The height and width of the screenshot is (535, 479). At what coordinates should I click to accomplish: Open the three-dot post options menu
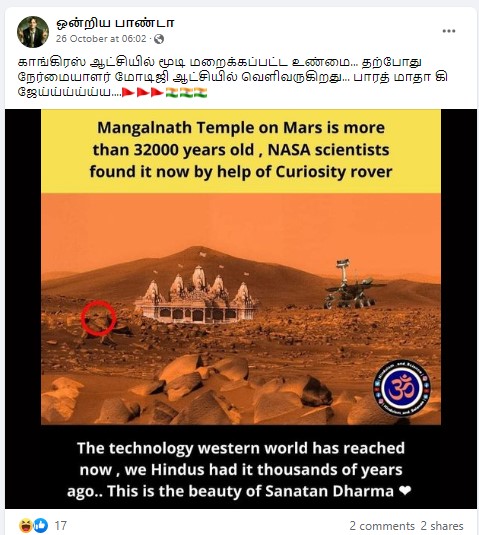pyautogui.click(x=449, y=31)
